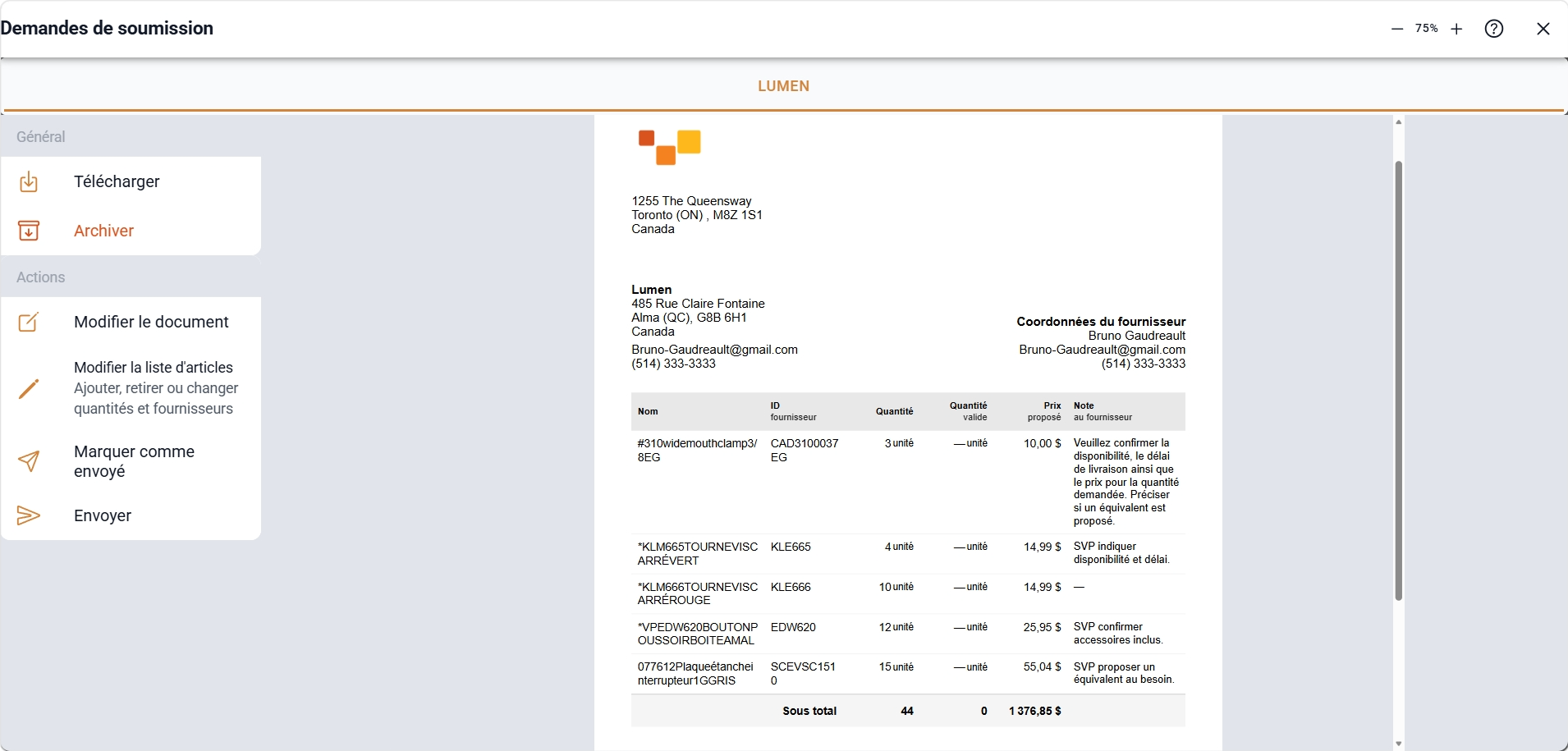Image resolution: width=1568 pixels, height=751 pixels.
Task: Click the *KLM665TOURNEVISCARRÉVERT item name
Action: tap(697, 553)
